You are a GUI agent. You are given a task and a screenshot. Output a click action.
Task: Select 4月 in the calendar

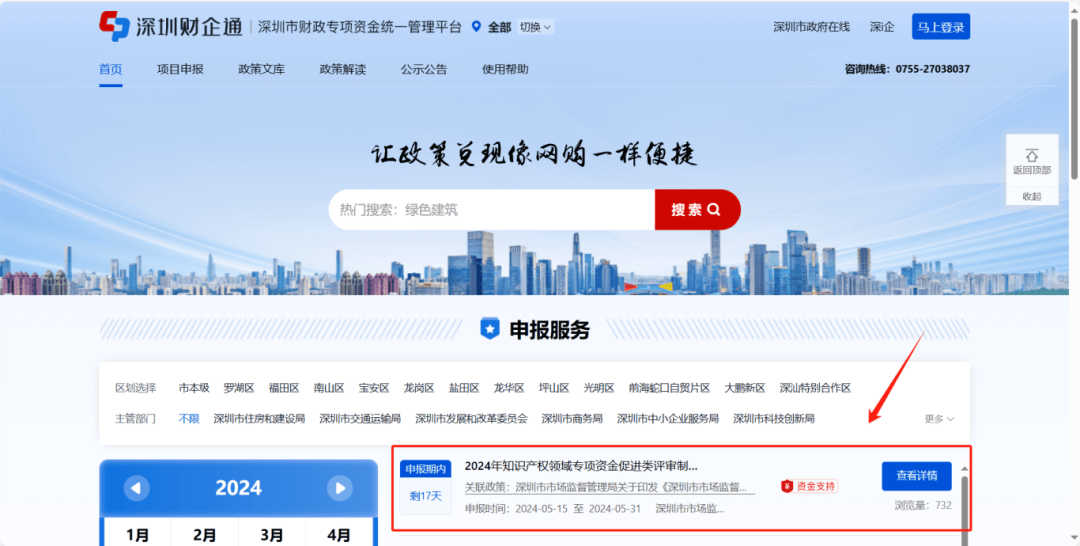coord(340,534)
